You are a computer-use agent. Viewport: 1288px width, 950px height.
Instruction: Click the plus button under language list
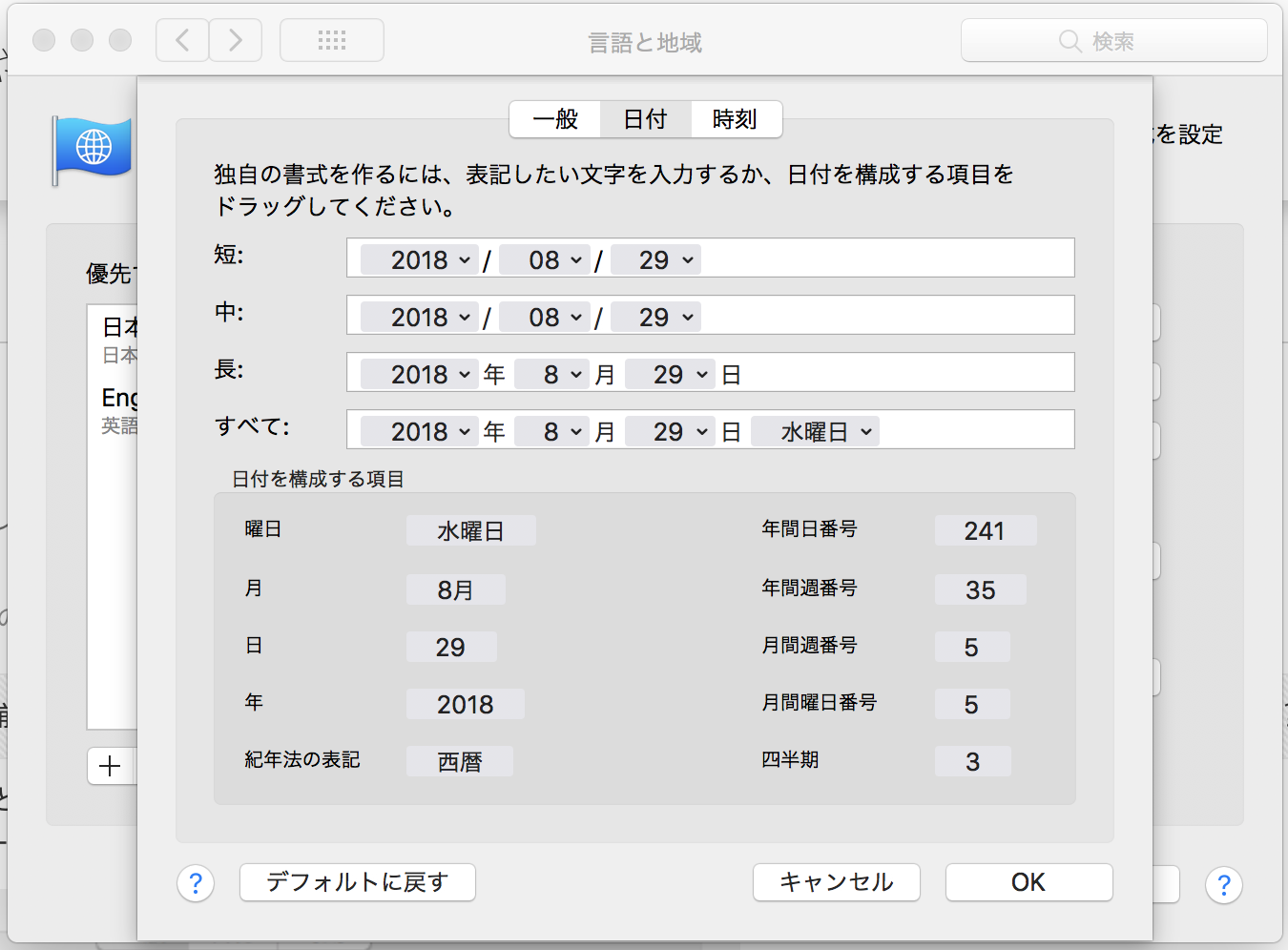pos(111,766)
